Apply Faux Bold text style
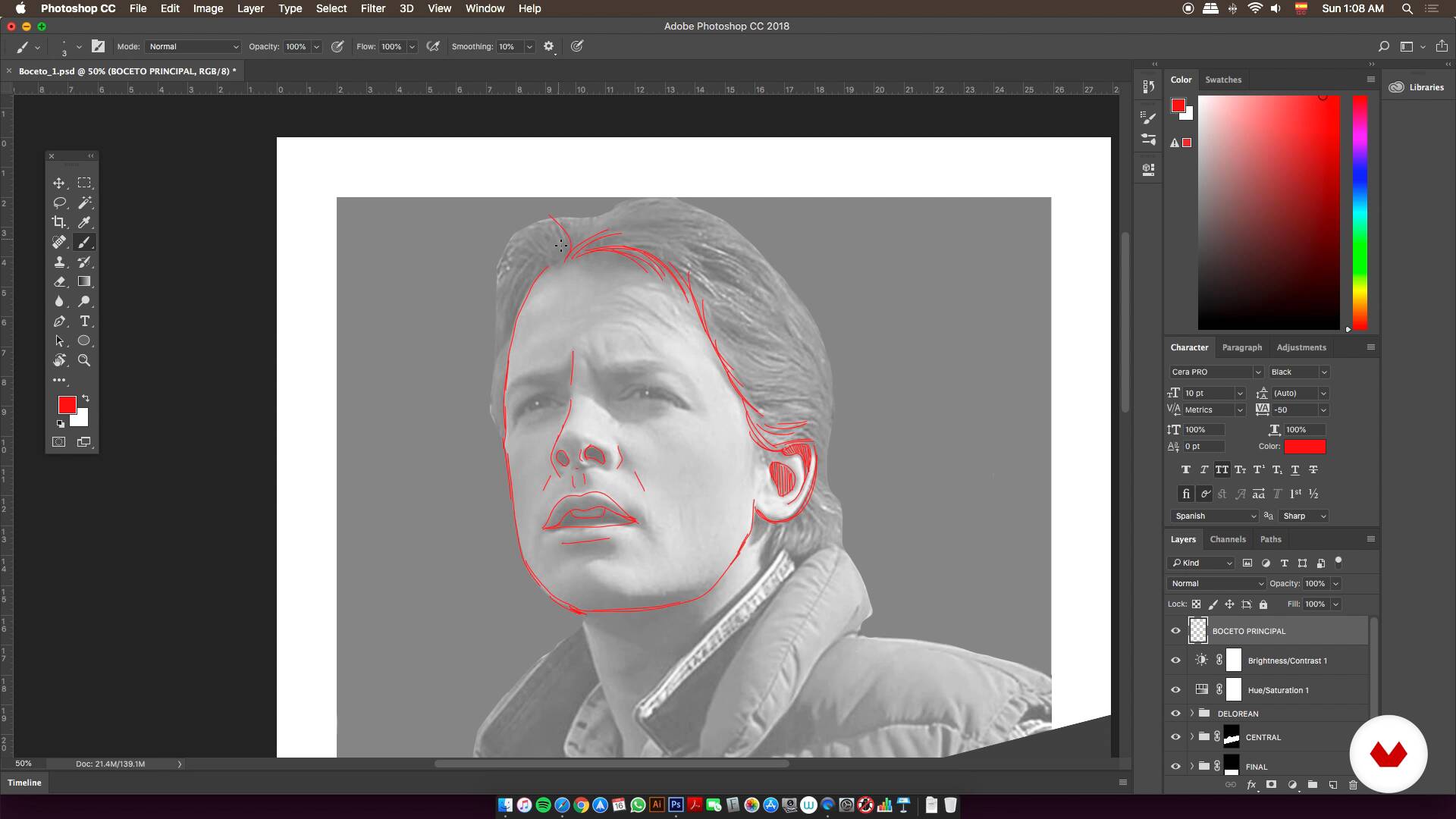The width and height of the screenshot is (1456, 819). click(1185, 469)
